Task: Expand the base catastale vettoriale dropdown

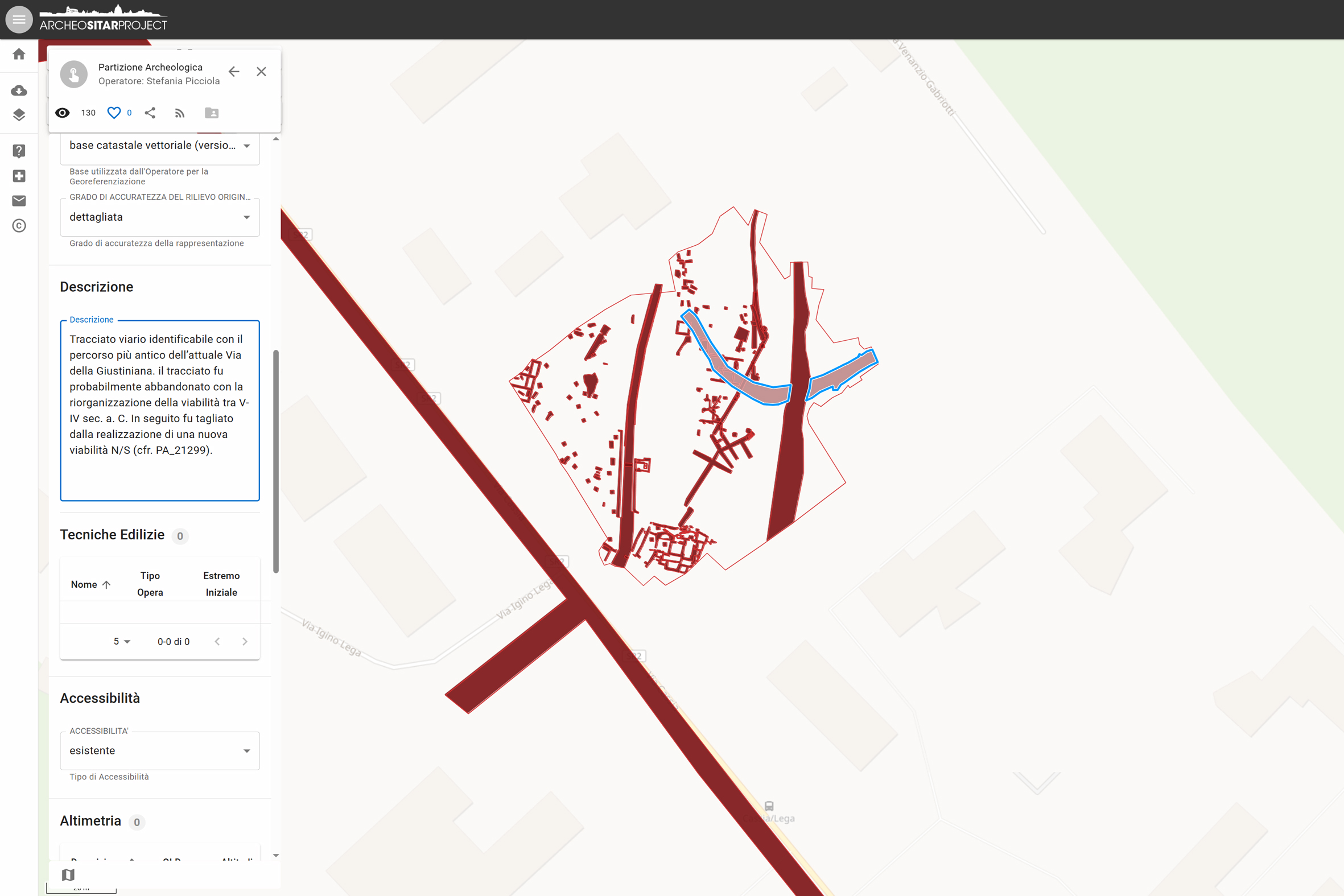Action: 159,146
